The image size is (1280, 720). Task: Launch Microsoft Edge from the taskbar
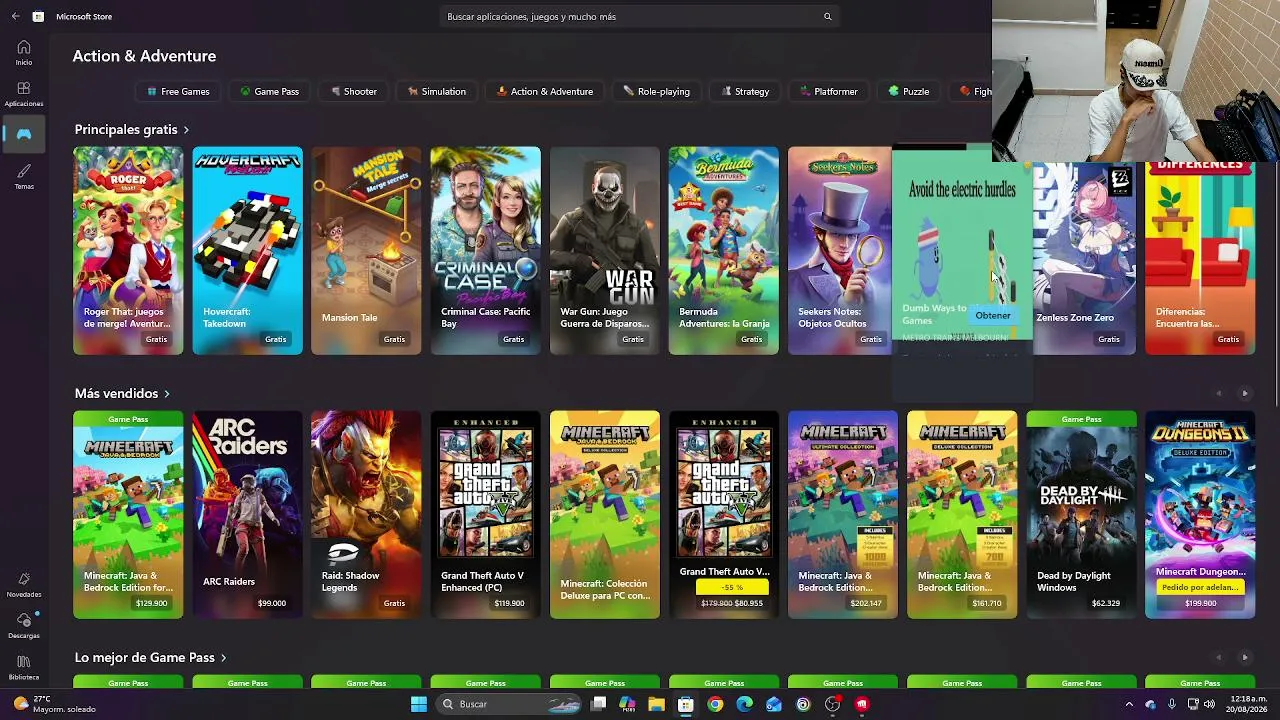click(744, 704)
